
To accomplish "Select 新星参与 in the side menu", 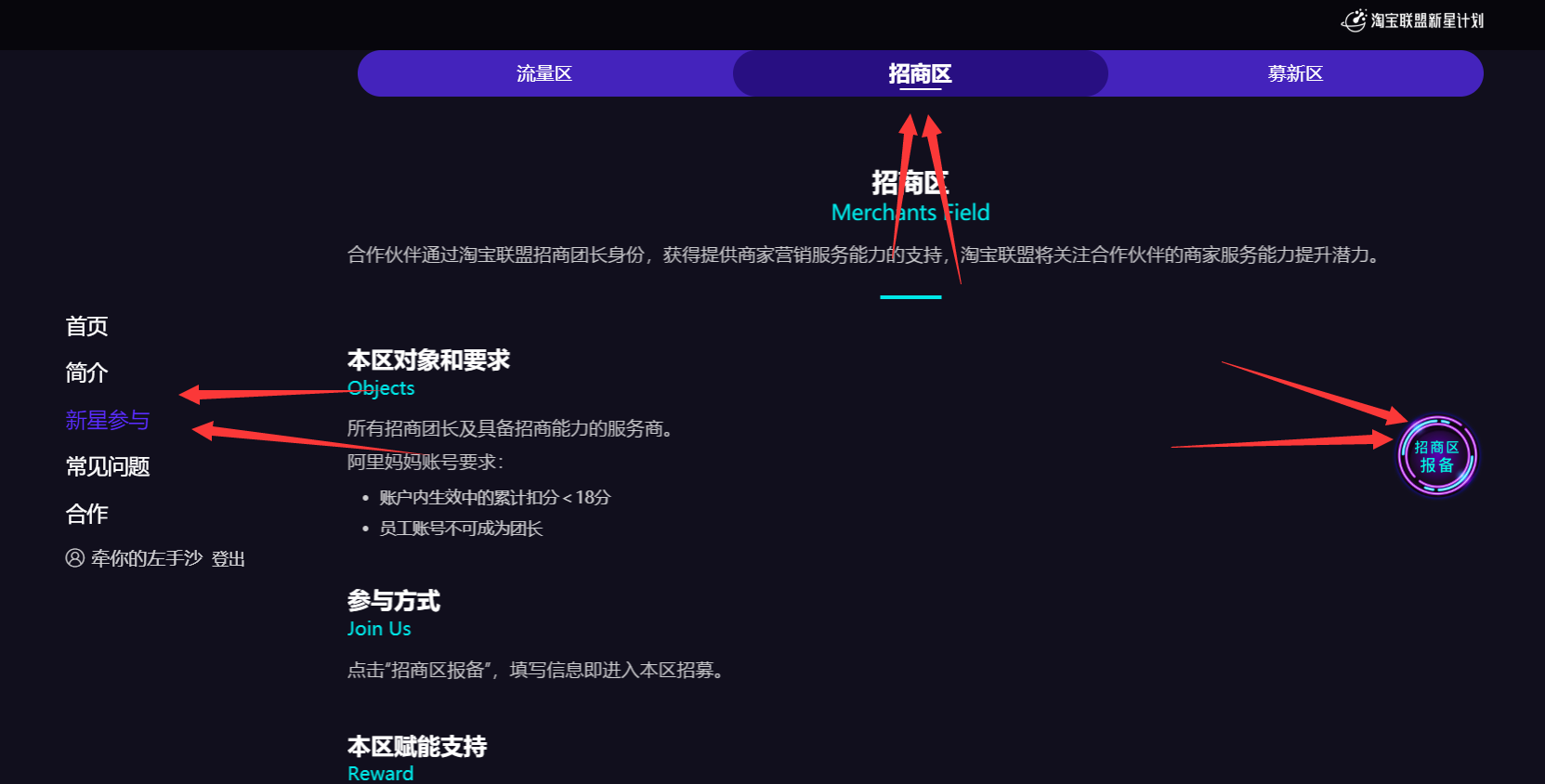I will tap(107, 420).
